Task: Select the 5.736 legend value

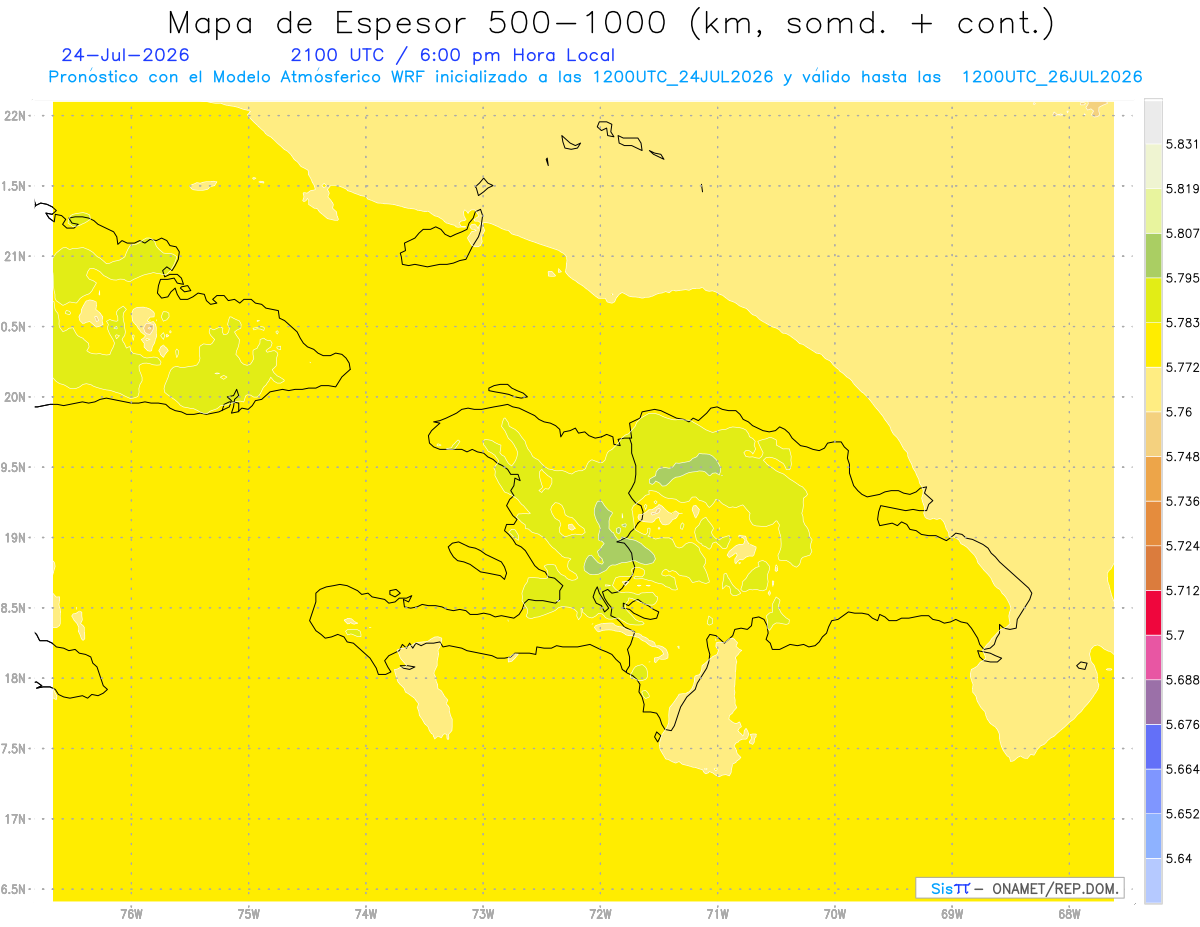Action: point(1182,501)
